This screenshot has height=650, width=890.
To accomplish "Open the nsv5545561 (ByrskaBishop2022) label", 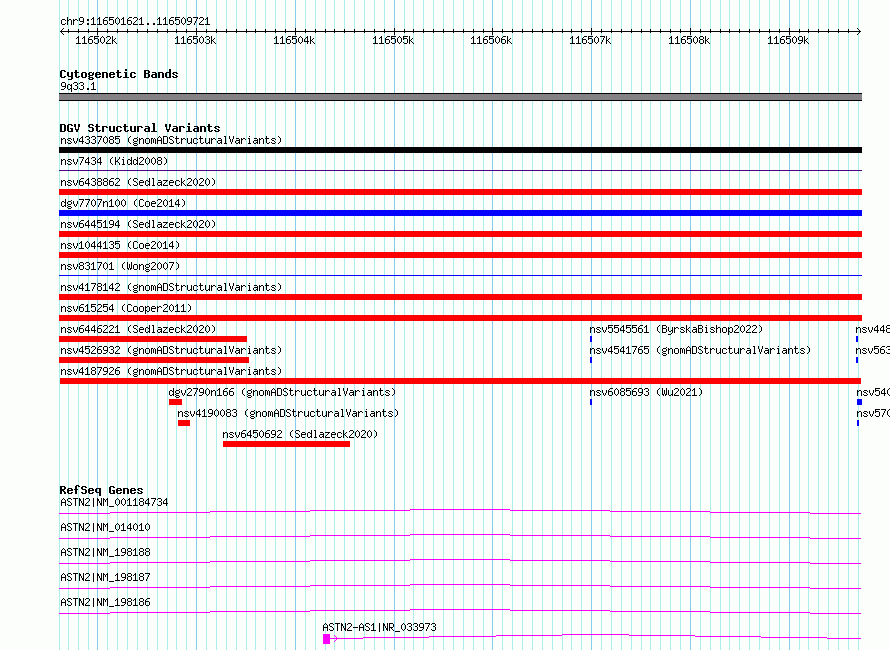I will pyautogui.click(x=676, y=329).
